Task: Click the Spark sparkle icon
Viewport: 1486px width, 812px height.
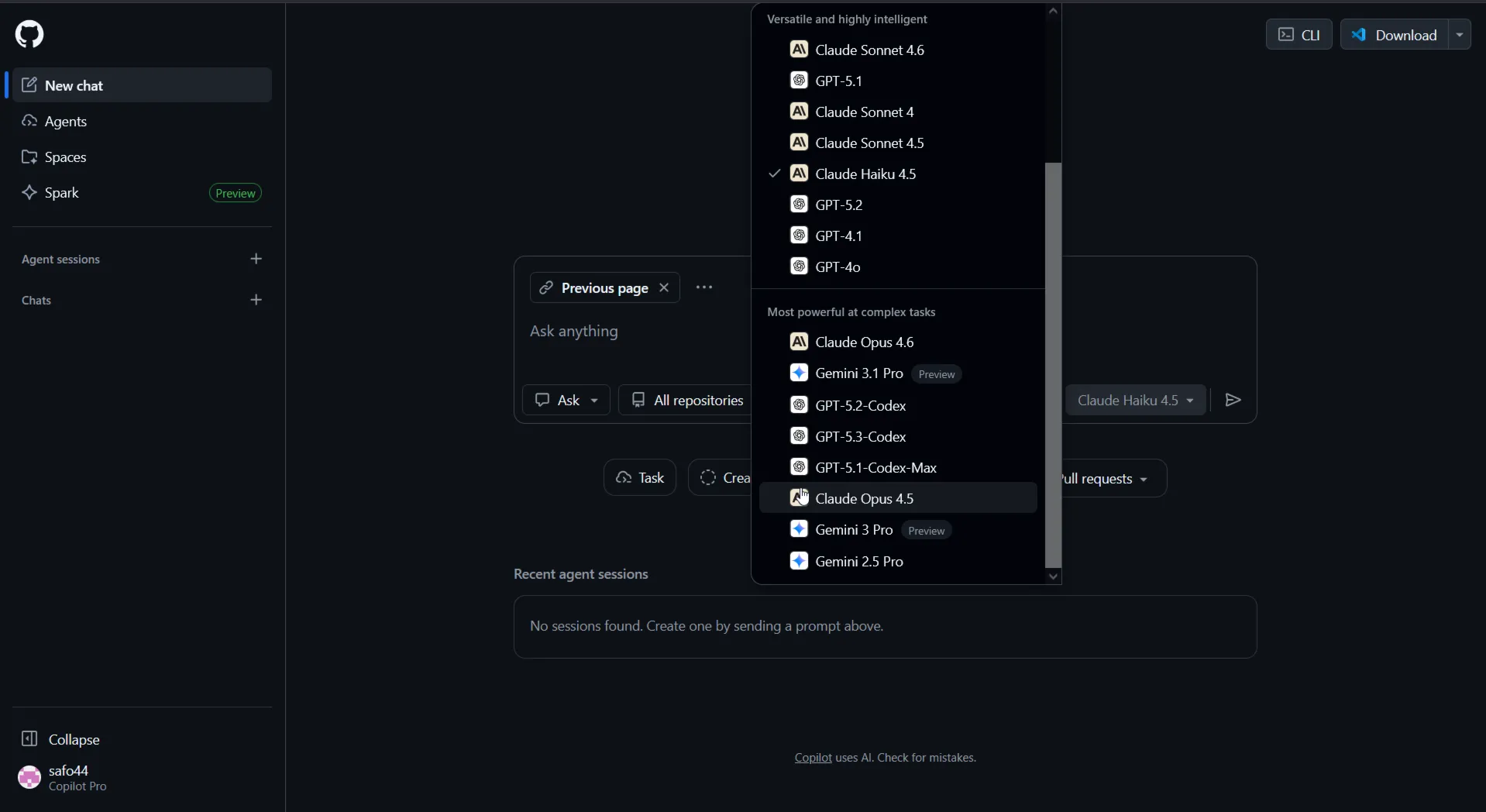Action: point(29,192)
